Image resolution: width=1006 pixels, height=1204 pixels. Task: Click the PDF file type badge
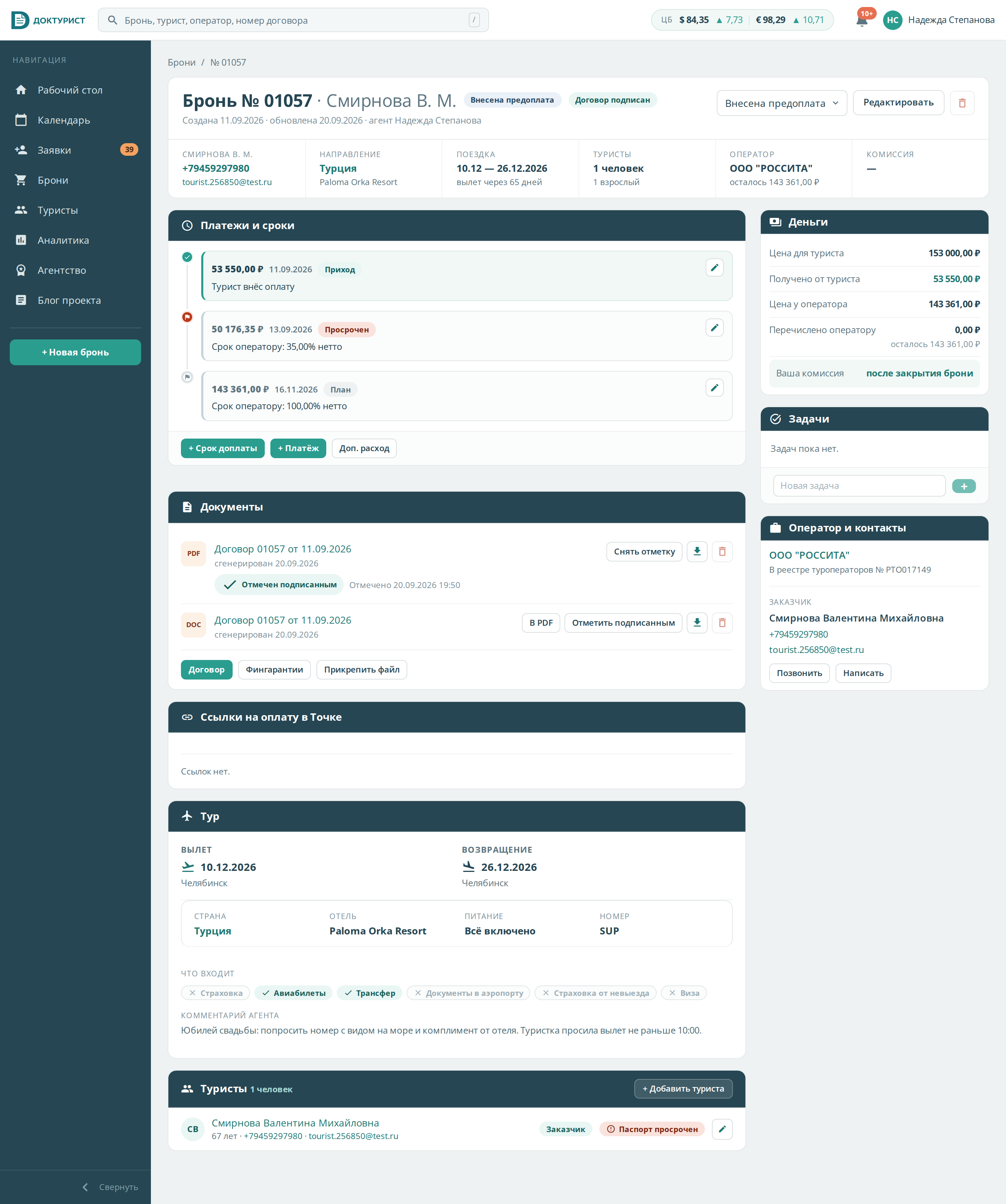193,554
